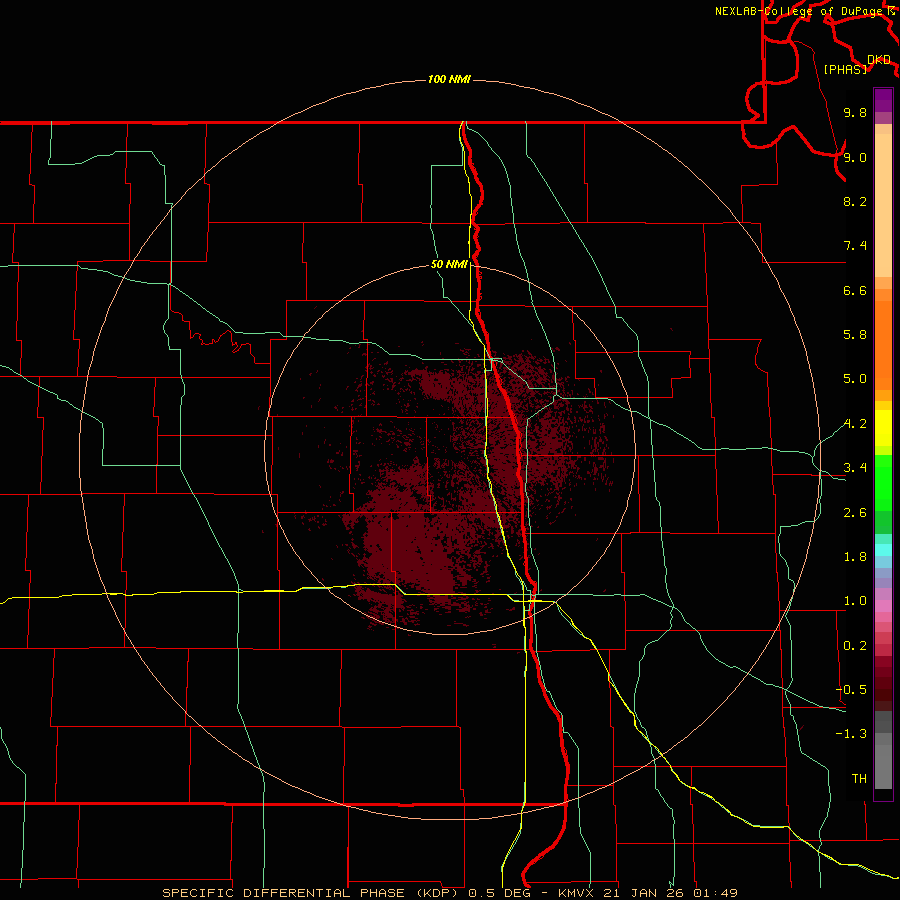Screen dimensions: 900x900
Task: Click the -1.3 colorbar value label
Action: pyautogui.click(x=851, y=734)
